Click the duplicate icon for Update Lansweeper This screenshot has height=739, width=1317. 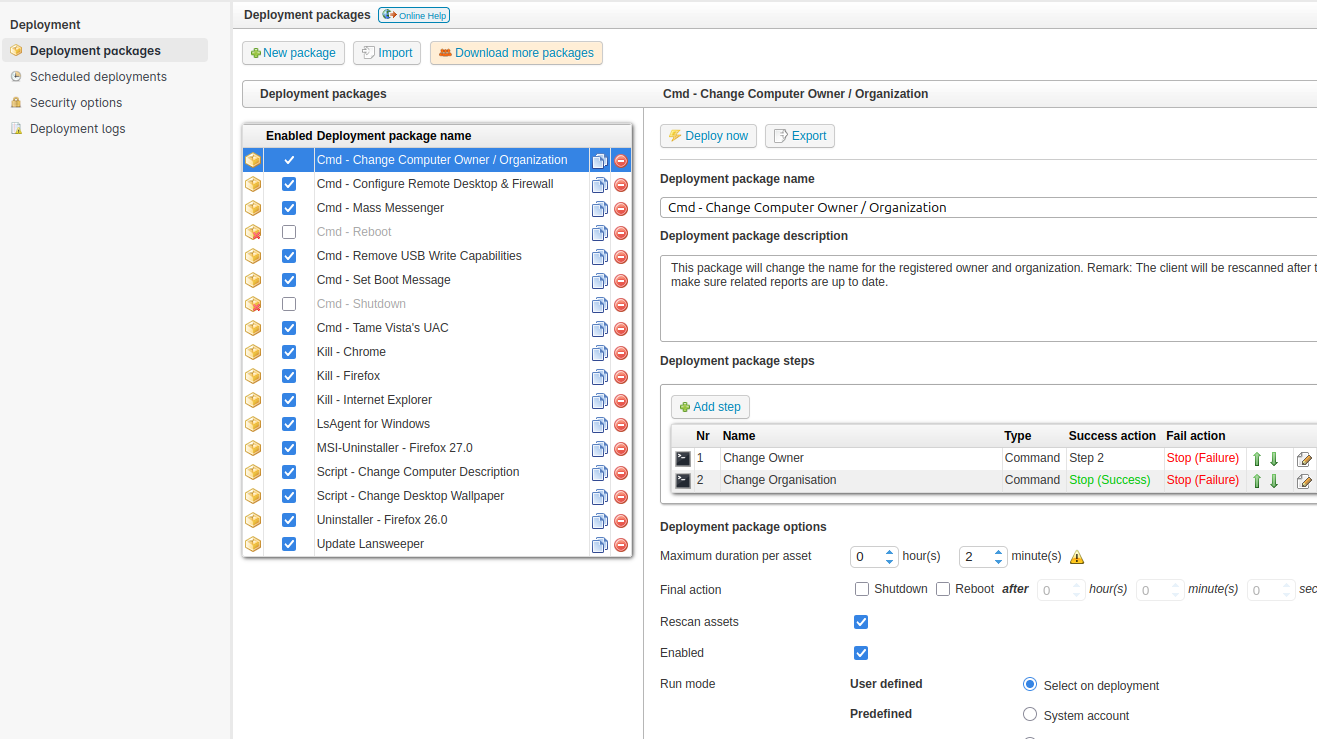pos(599,545)
